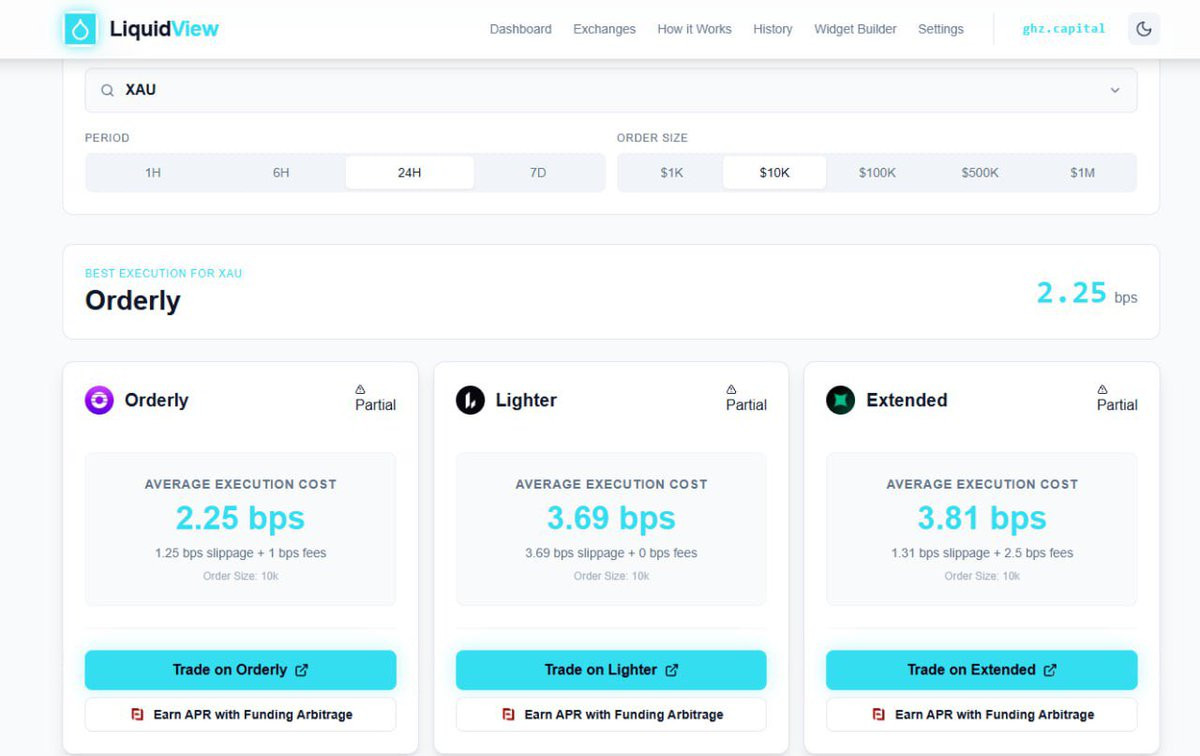Select the 1H period option
This screenshot has height=756, width=1200.
pos(153,173)
